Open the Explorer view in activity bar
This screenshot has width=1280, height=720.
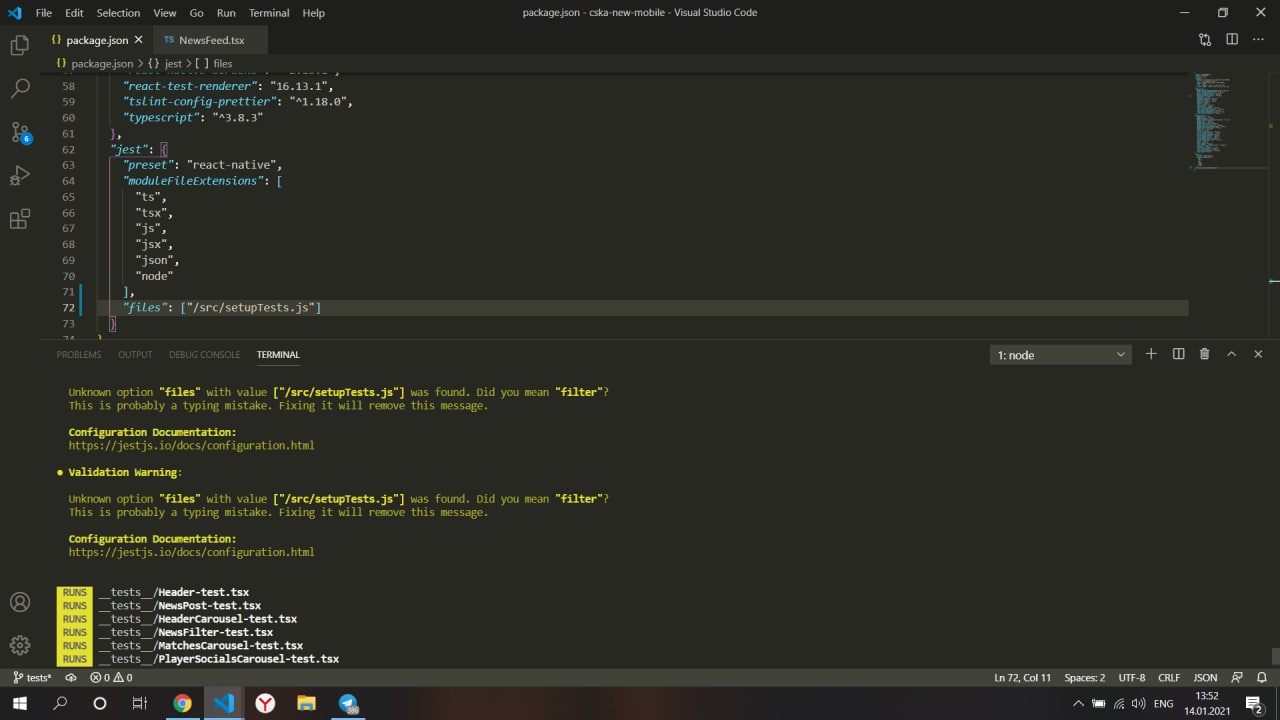click(19, 45)
